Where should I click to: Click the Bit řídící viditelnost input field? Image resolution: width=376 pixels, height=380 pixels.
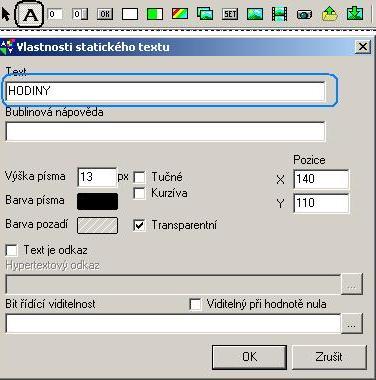pyautogui.click(x=173, y=324)
